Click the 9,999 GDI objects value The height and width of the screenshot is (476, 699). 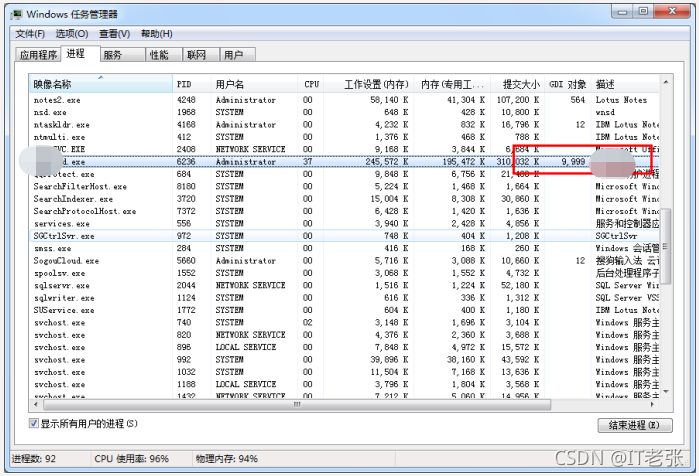coord(573,162)
